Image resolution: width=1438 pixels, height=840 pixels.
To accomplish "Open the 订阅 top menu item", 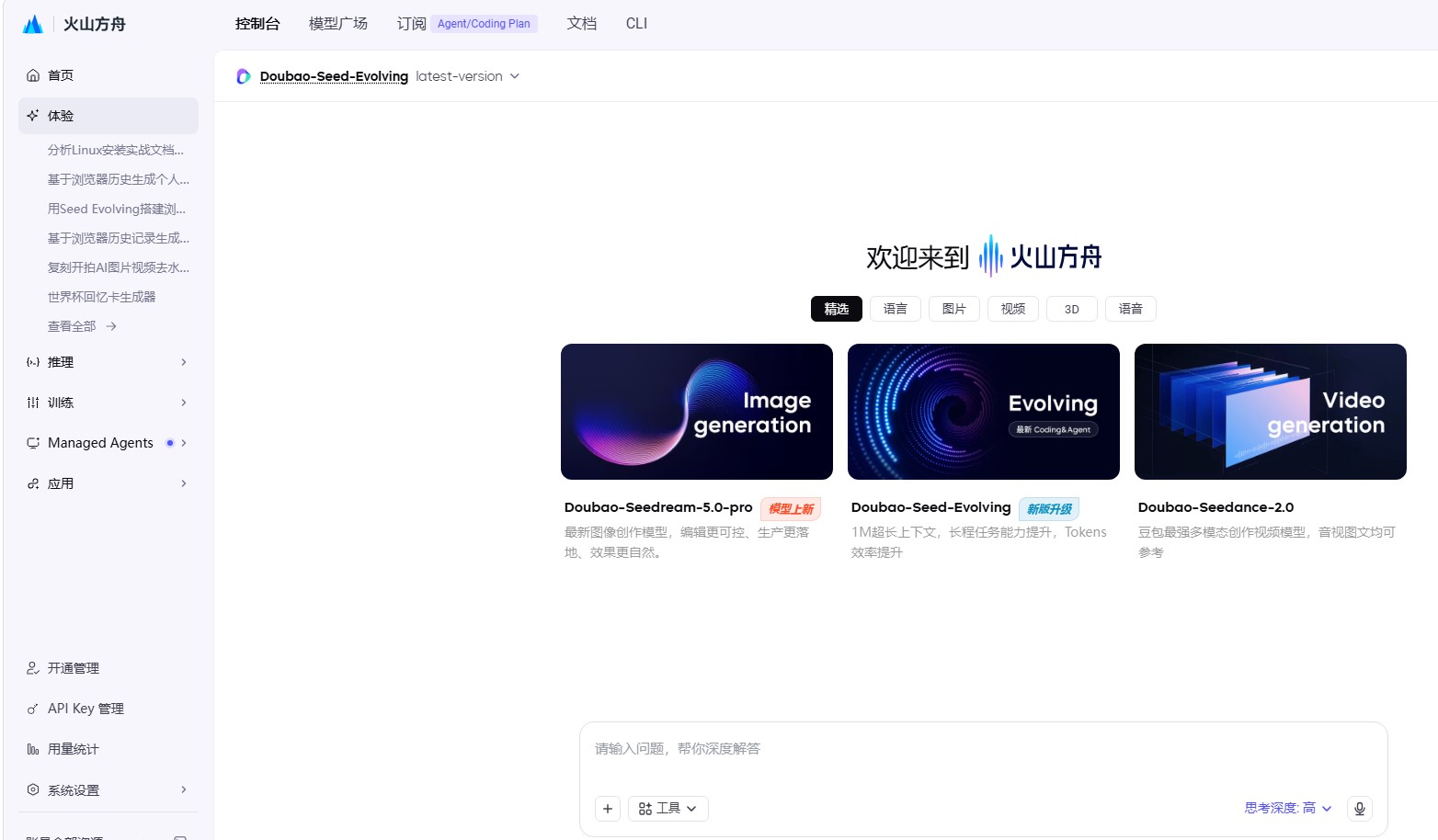I will [411, 24].
